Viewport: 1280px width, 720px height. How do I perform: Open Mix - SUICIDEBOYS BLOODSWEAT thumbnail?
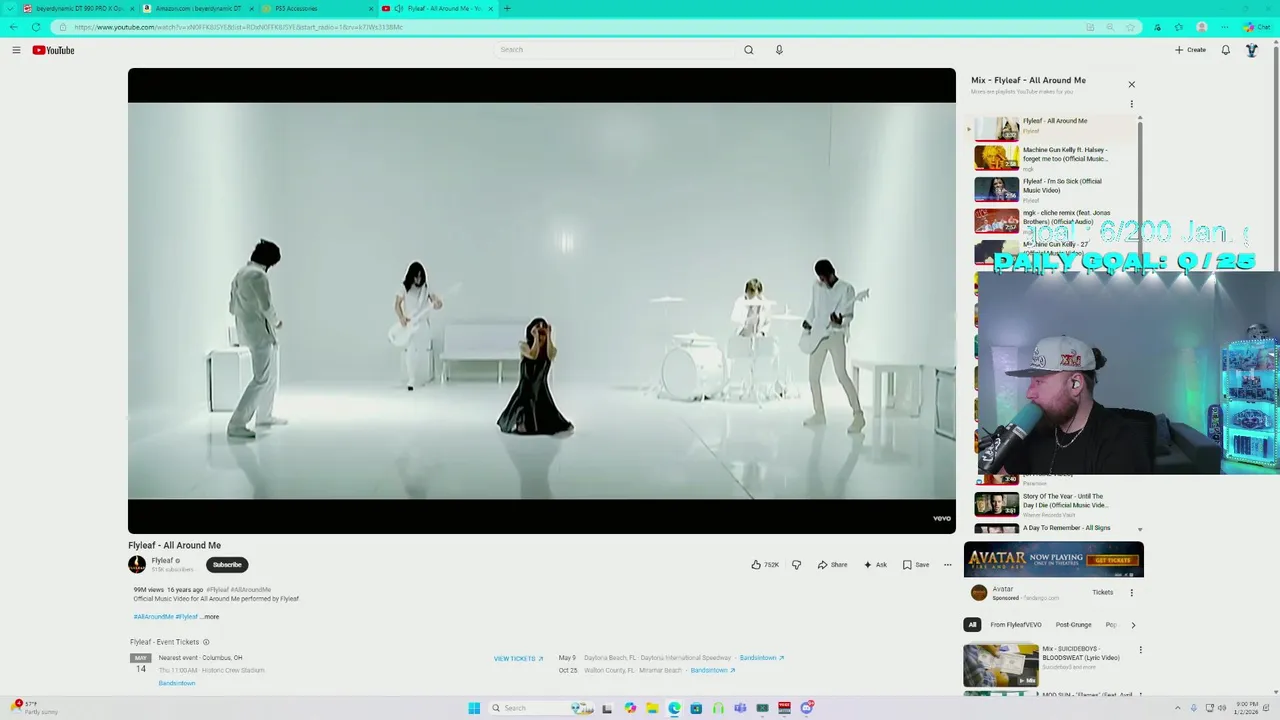(1001, 665)
